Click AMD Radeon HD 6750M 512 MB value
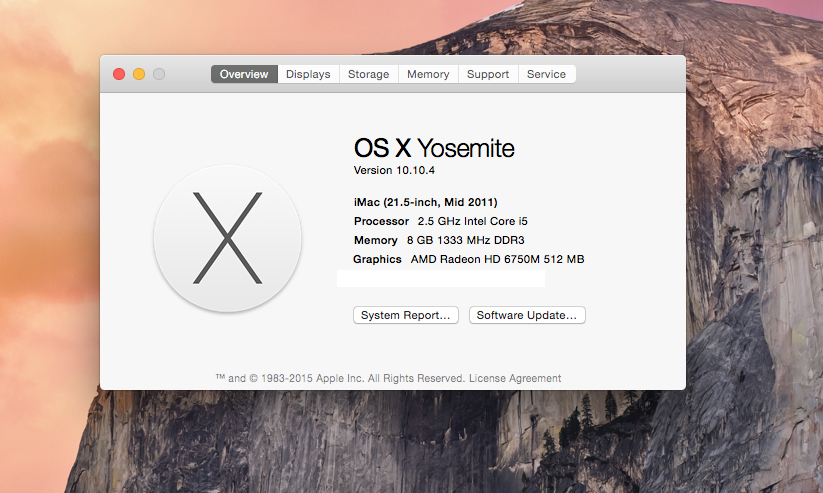Screen dimensions: 823x493 pyautogui.click(x=498, y=259)
